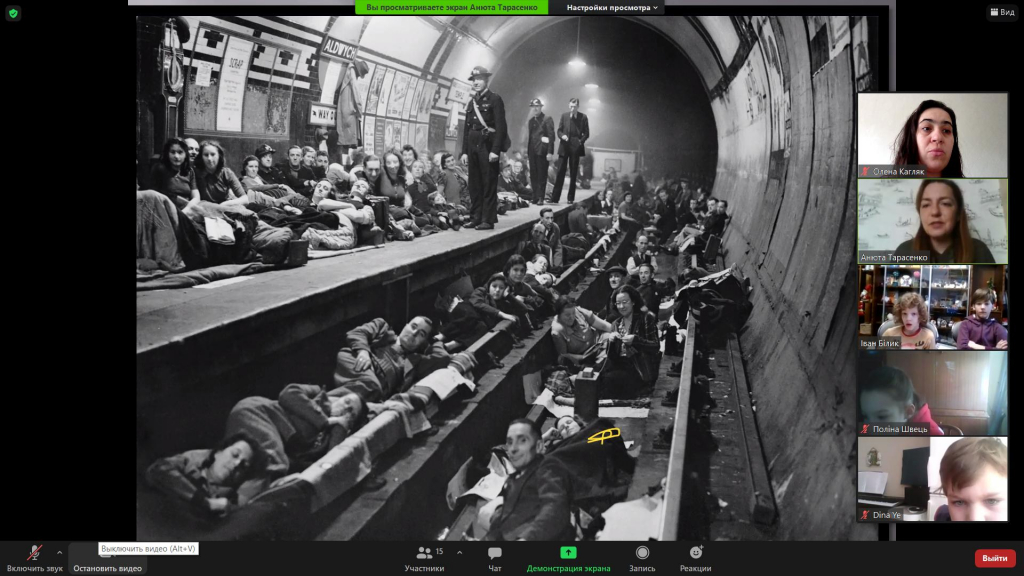The height and width of the screenshot is (576, 1024).
Task: Select Анюта Тарасенко video thumbnail
Action: click(x=933, y=221)
